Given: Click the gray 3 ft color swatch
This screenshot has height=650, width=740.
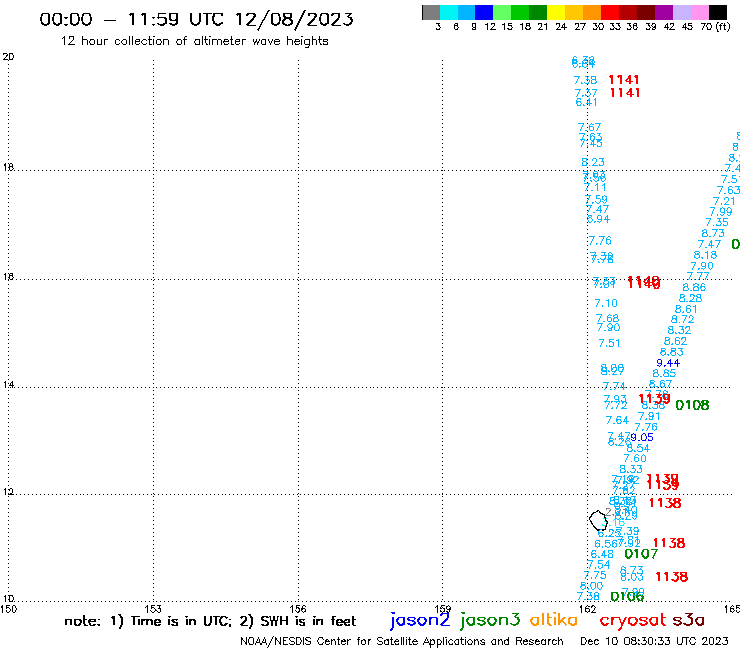Looking at the screenshot, I should [x=431, y=12].
